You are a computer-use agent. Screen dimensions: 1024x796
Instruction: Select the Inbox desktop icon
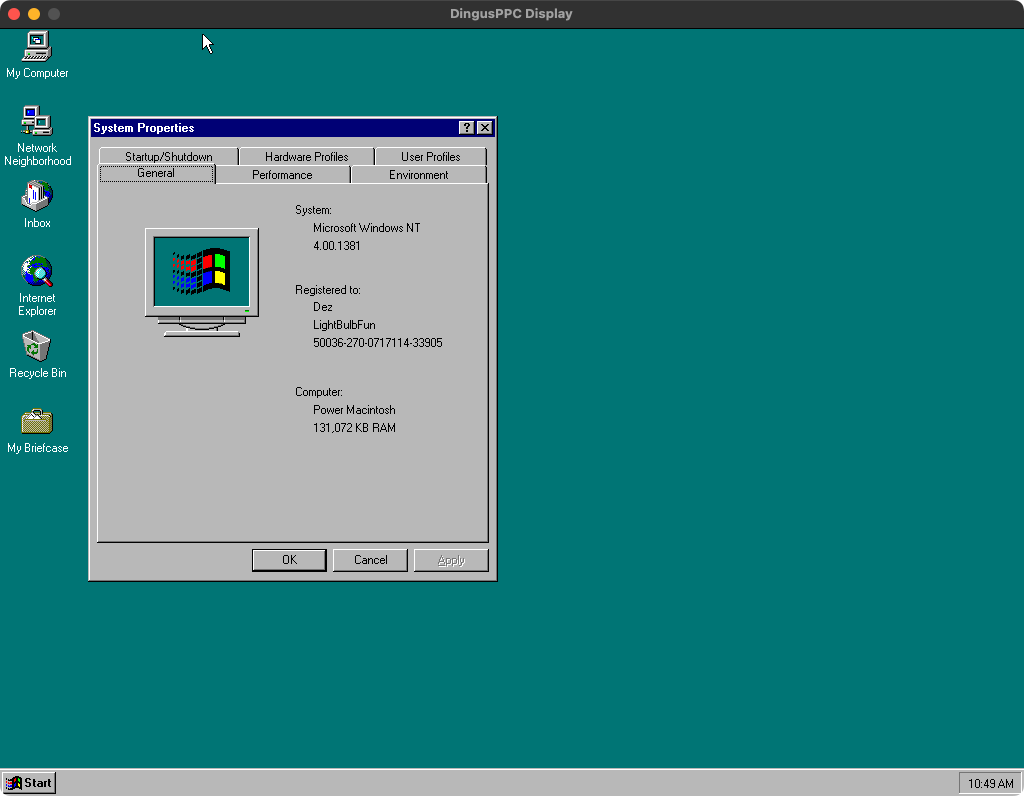click(x=37, y=204)
